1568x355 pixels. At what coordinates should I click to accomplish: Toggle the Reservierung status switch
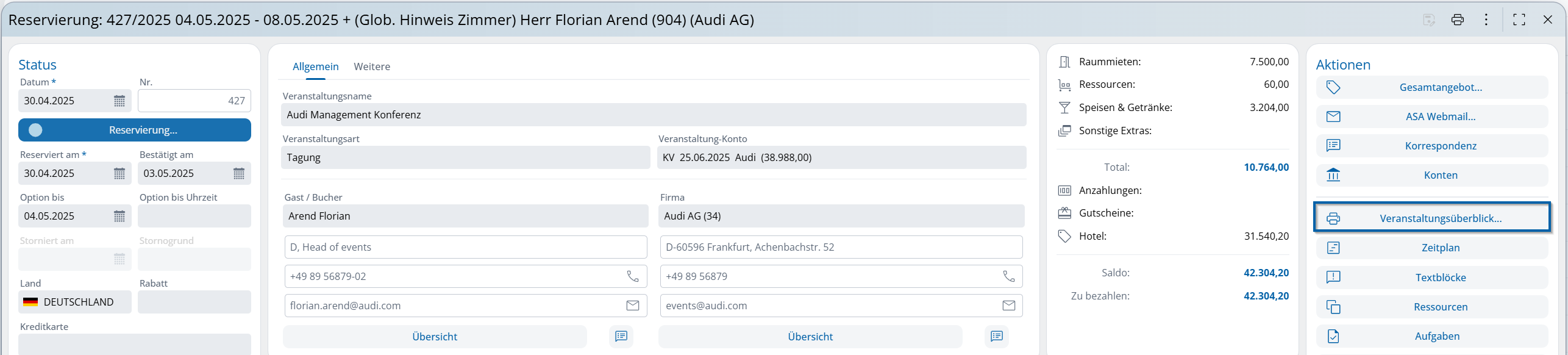[x=36, y=130]
